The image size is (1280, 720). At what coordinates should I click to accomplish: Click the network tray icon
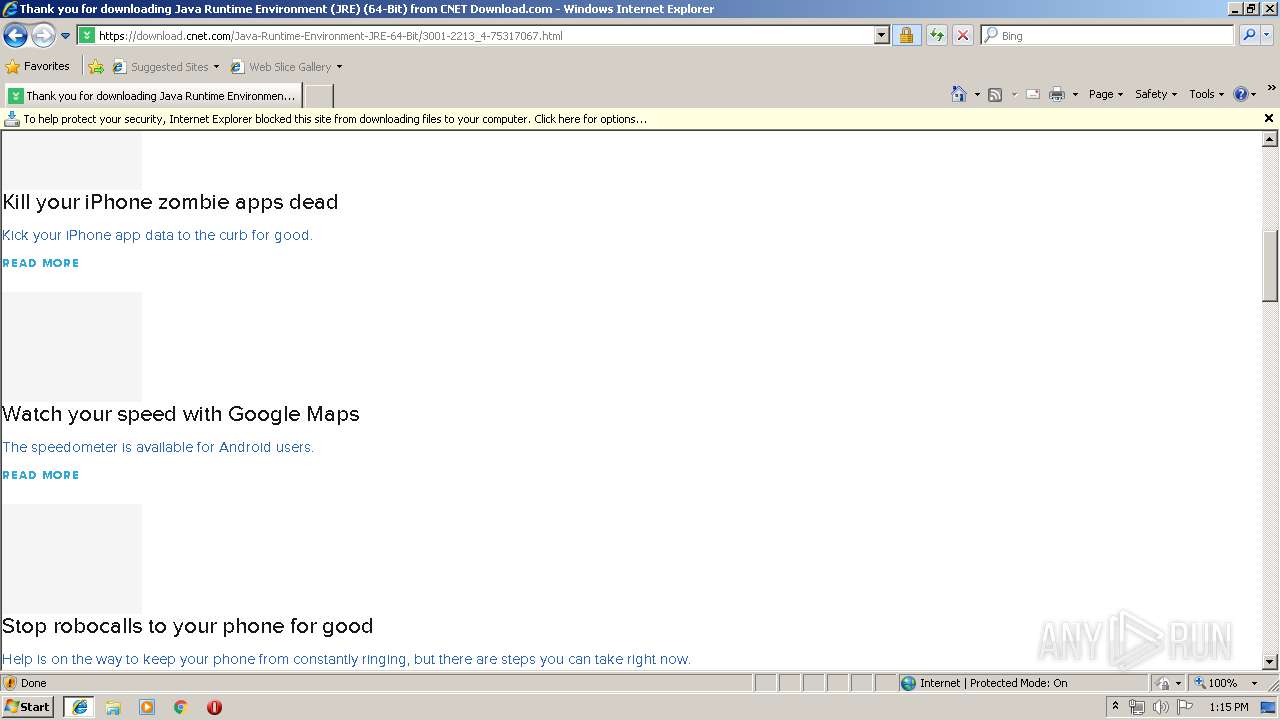pos(1137,707)
